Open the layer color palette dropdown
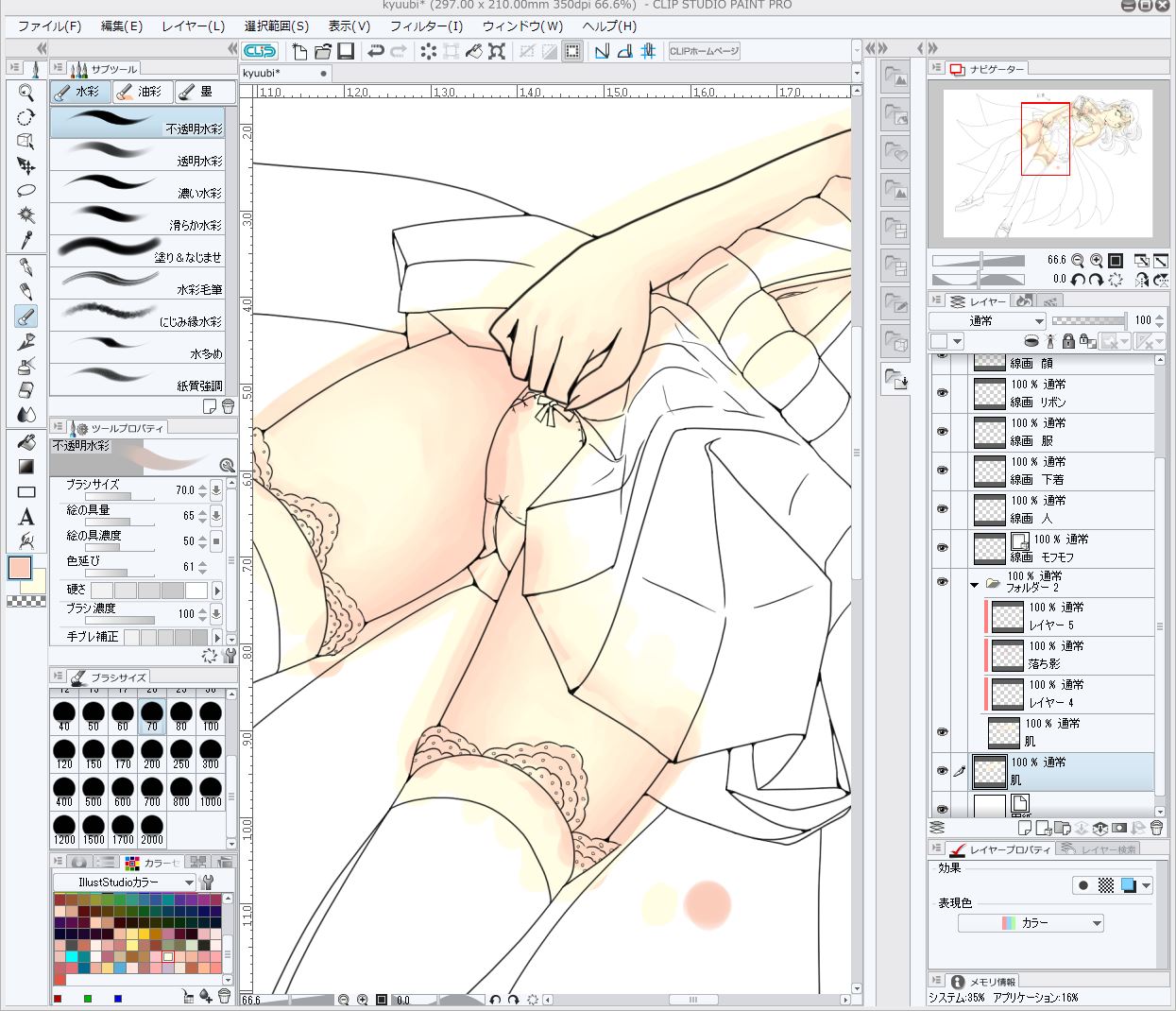 tap(946, 342)
